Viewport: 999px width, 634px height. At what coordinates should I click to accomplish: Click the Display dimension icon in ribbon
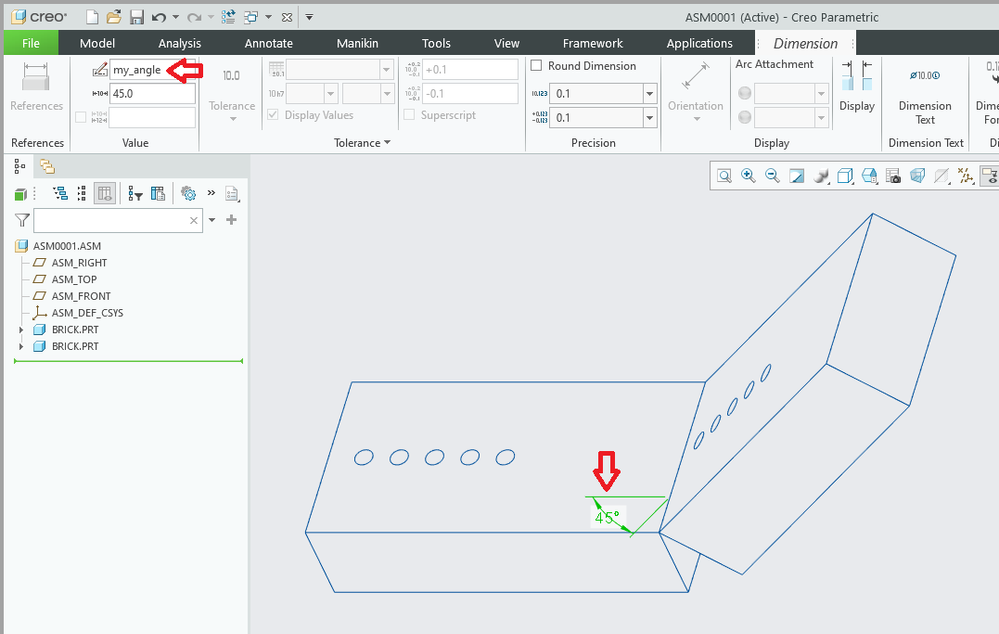click(x=856, y=85)
